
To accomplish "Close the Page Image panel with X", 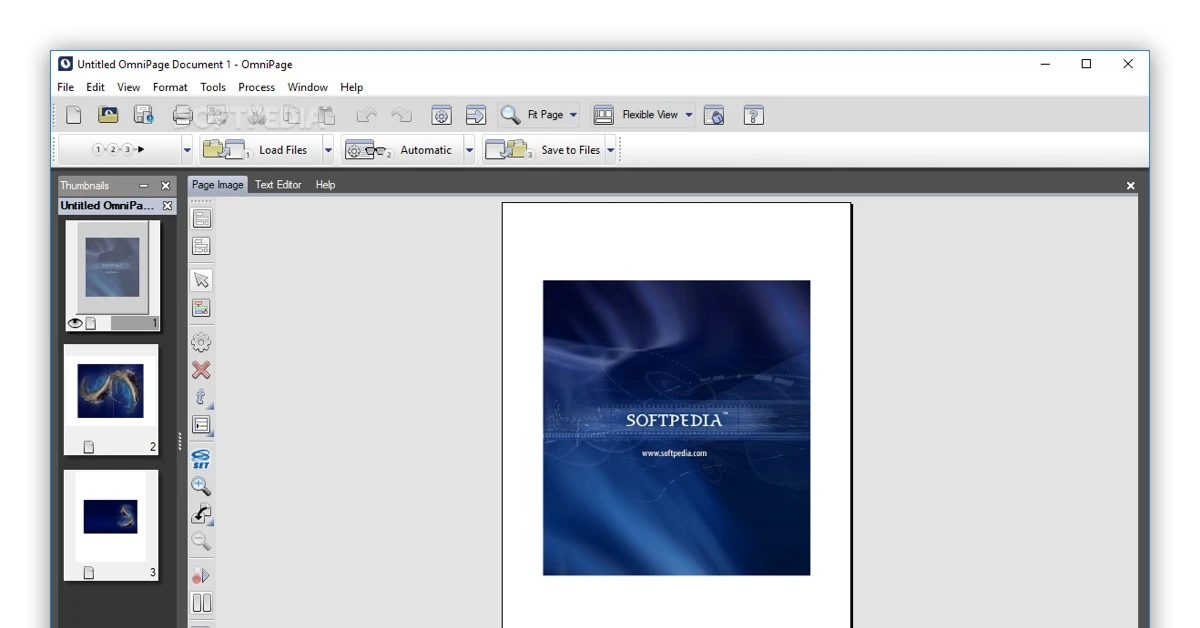I will point(1131,186).
